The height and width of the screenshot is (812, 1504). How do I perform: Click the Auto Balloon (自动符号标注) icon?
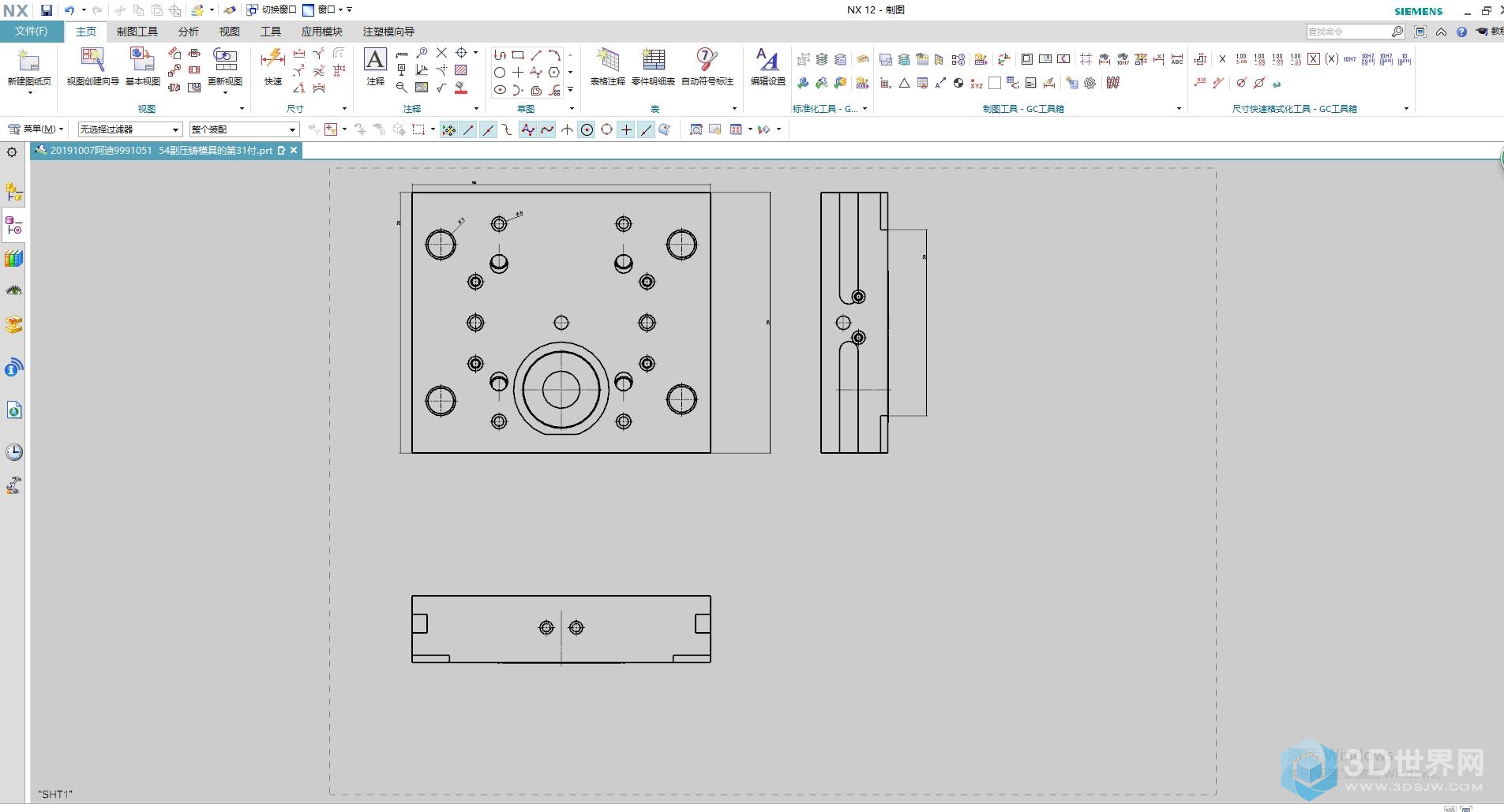click(707, 60)
